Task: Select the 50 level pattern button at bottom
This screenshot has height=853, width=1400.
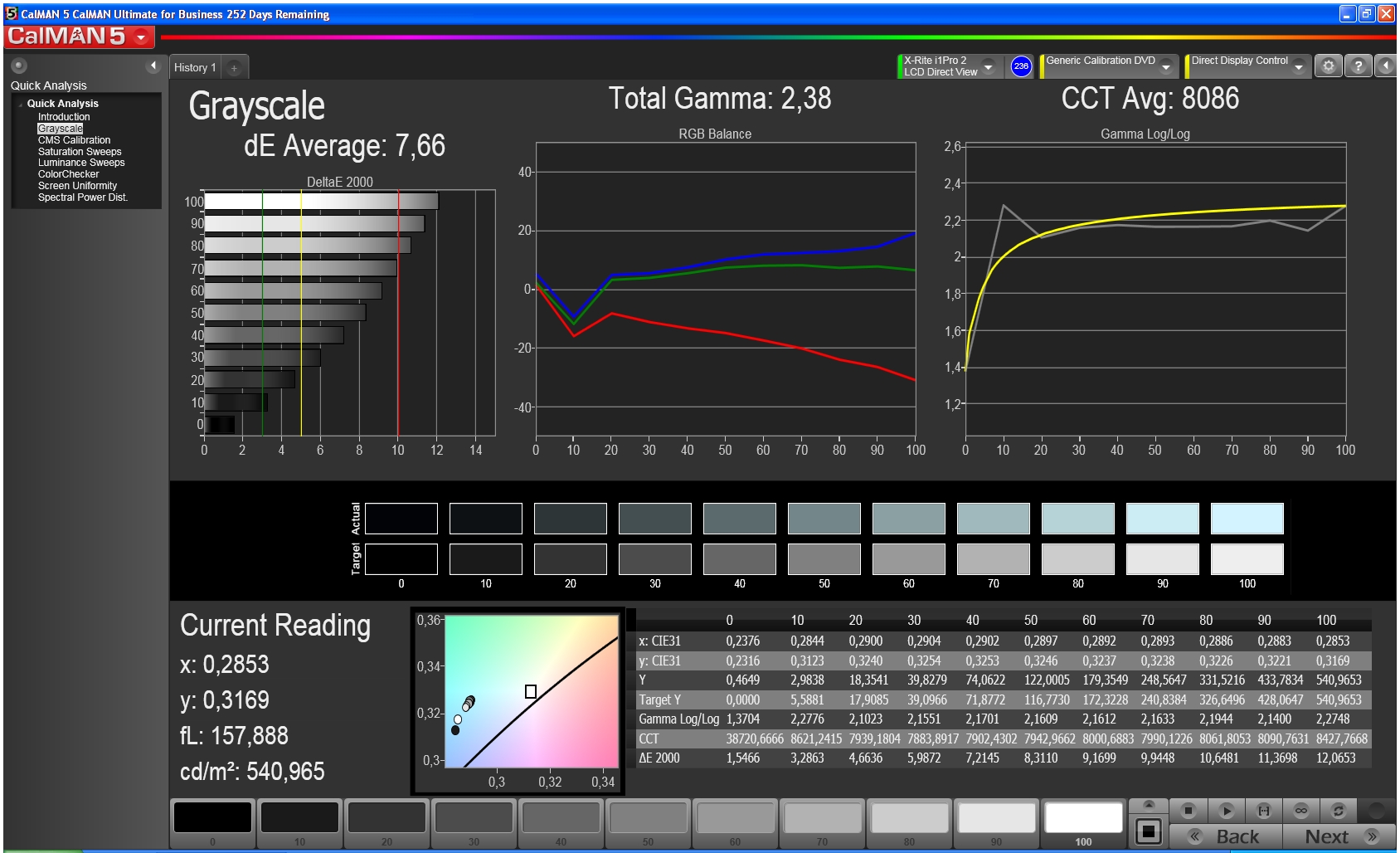Action: point(648,823)
